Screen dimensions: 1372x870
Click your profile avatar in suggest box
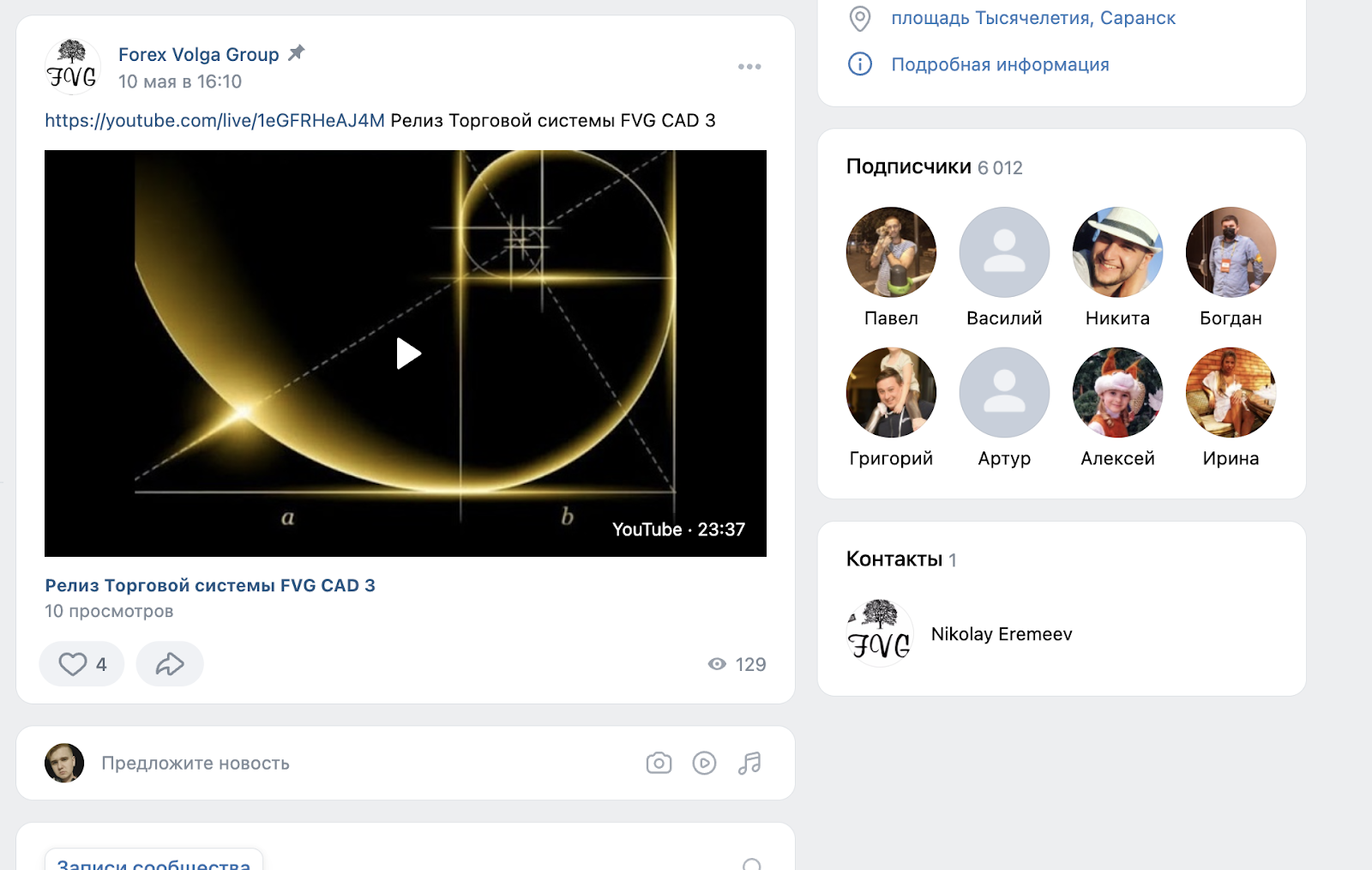coord(64,763)
